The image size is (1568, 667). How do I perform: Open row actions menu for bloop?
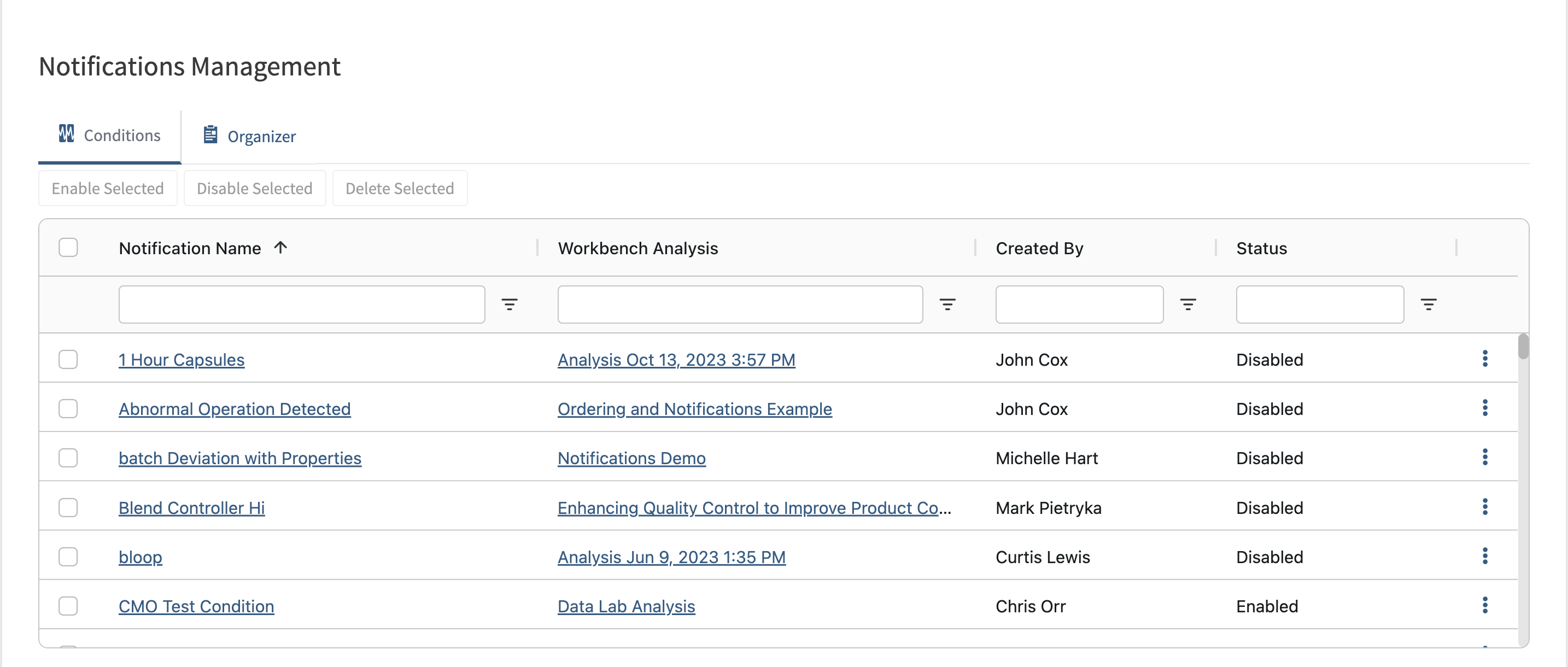tap(1484, 555)
